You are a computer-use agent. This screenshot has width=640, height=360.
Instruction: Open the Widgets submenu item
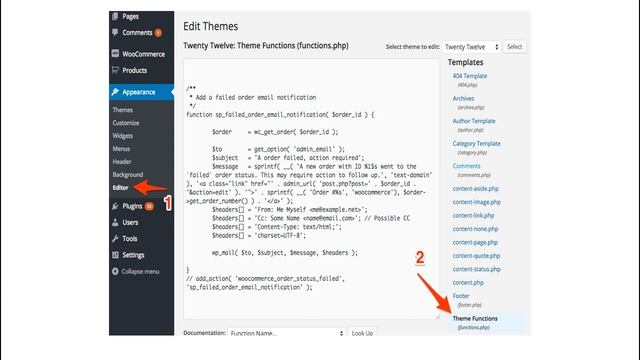tap(122, 136)
